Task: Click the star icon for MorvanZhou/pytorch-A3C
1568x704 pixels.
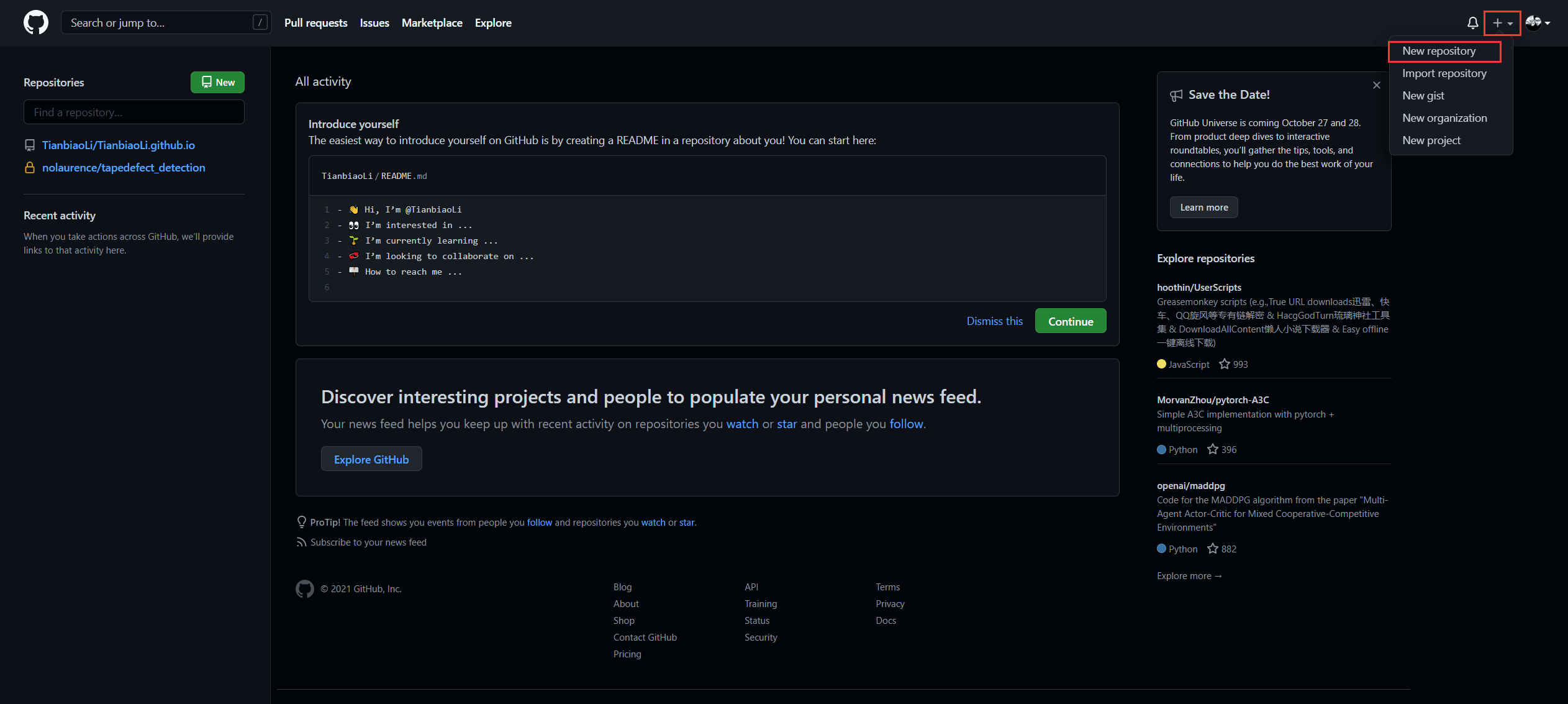Action: click(1212, 449)
